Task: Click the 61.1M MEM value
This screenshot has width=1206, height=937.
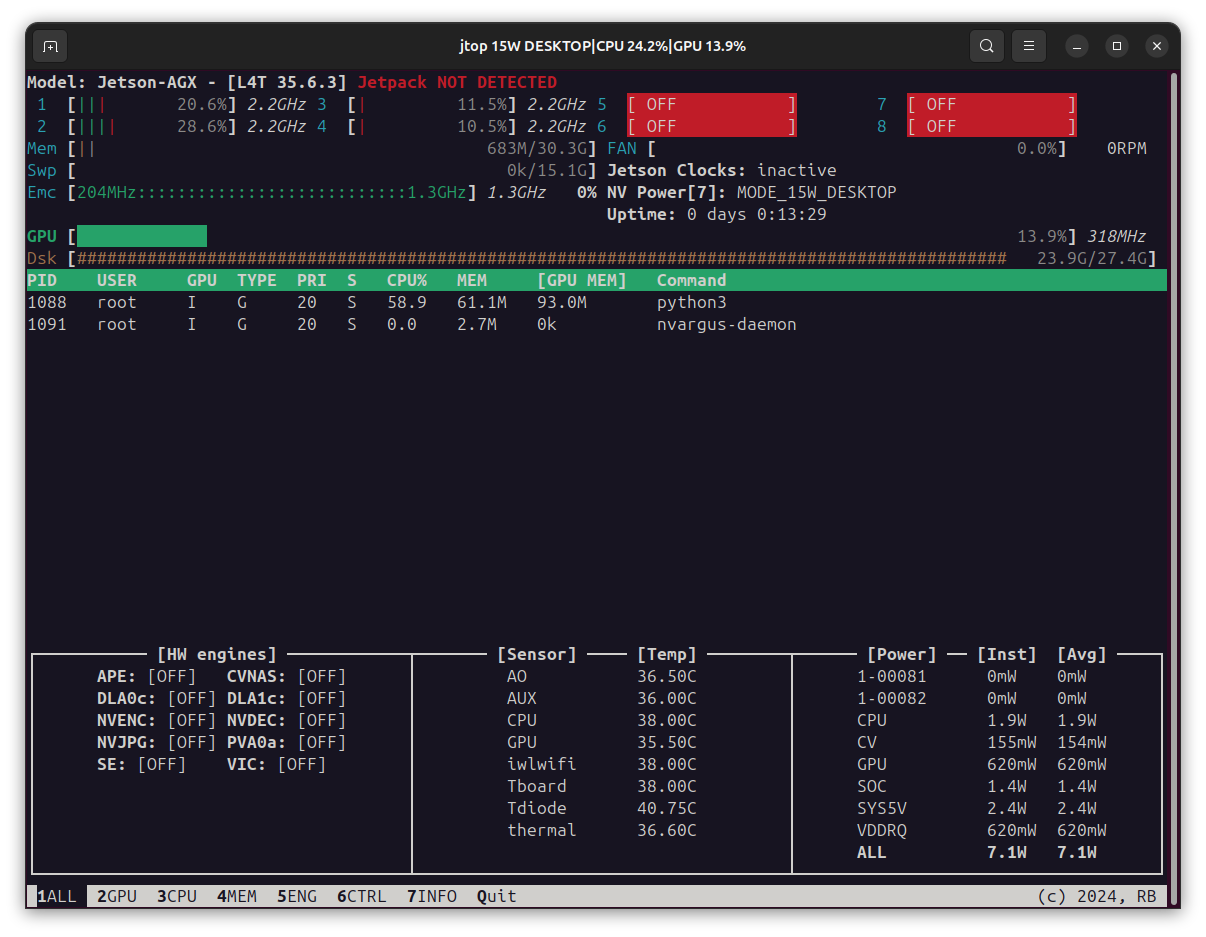Action: point(482,302)
